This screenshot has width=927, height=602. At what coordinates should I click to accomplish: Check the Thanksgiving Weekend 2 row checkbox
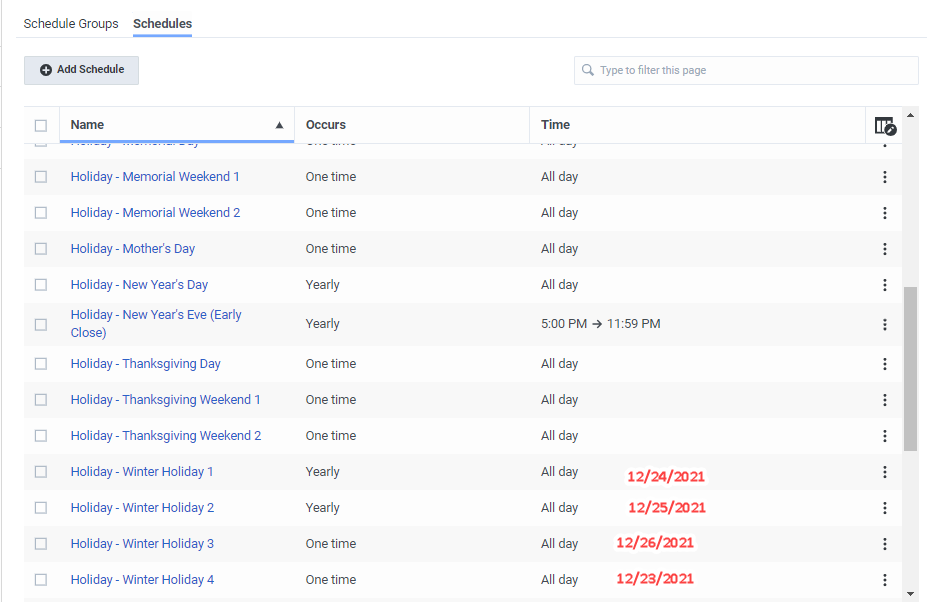[41, 436]
